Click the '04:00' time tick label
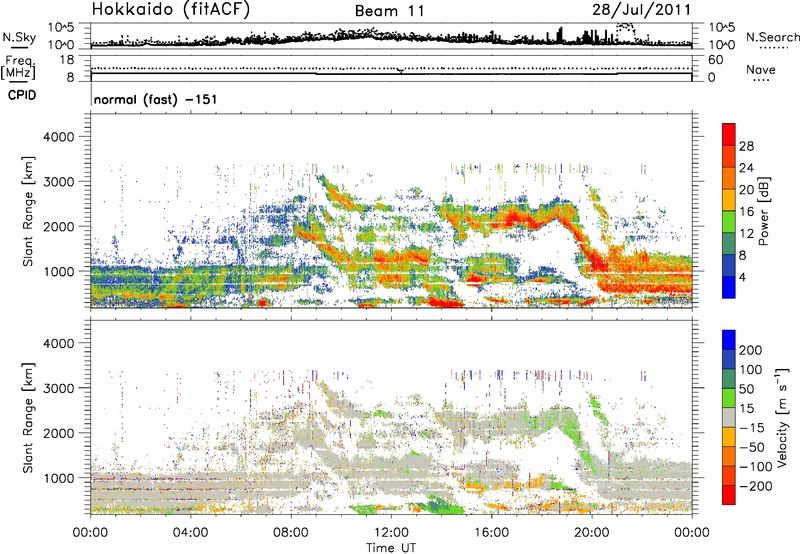The width and height of the screenshot is (800, 554). [x=190, y=533]
